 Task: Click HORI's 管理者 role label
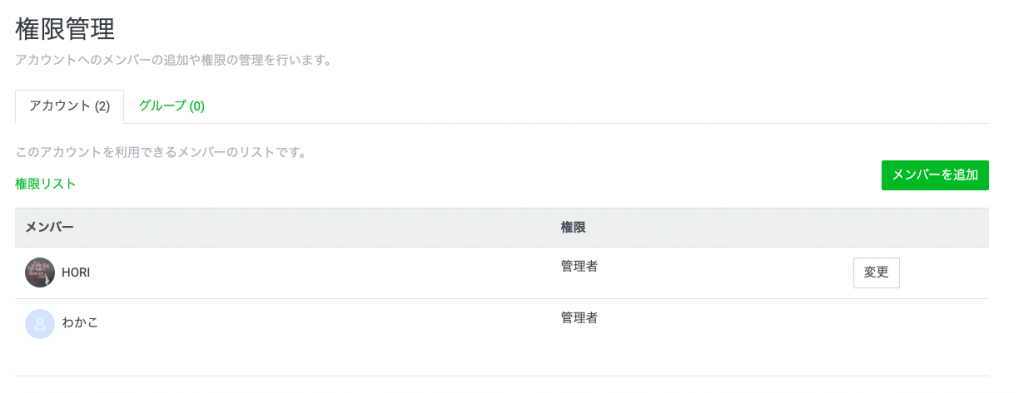(x=579, y=266)
